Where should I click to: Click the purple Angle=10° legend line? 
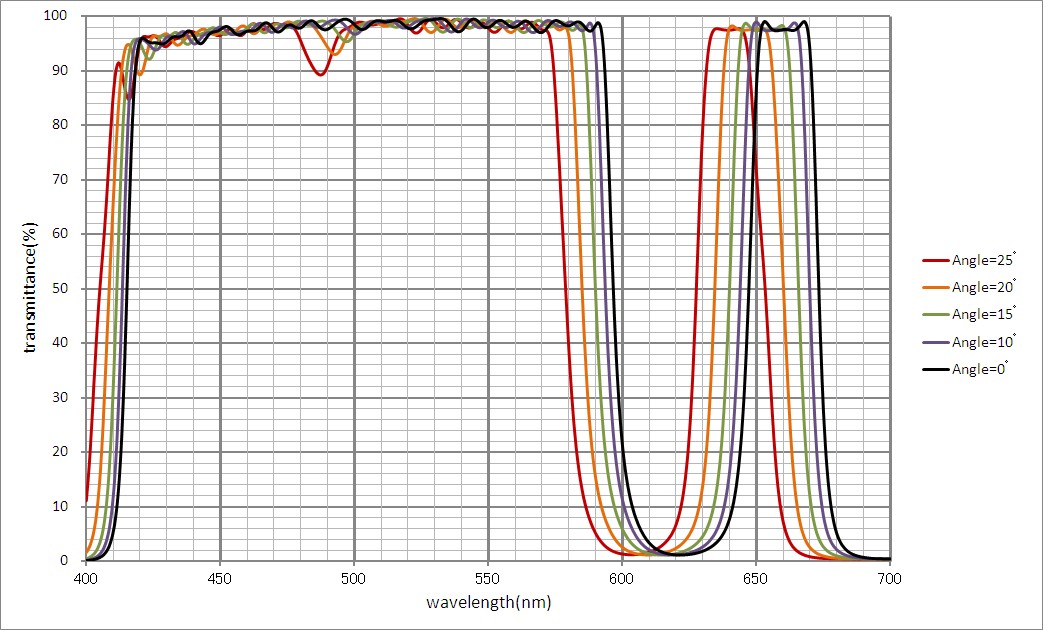click(934, 342)
